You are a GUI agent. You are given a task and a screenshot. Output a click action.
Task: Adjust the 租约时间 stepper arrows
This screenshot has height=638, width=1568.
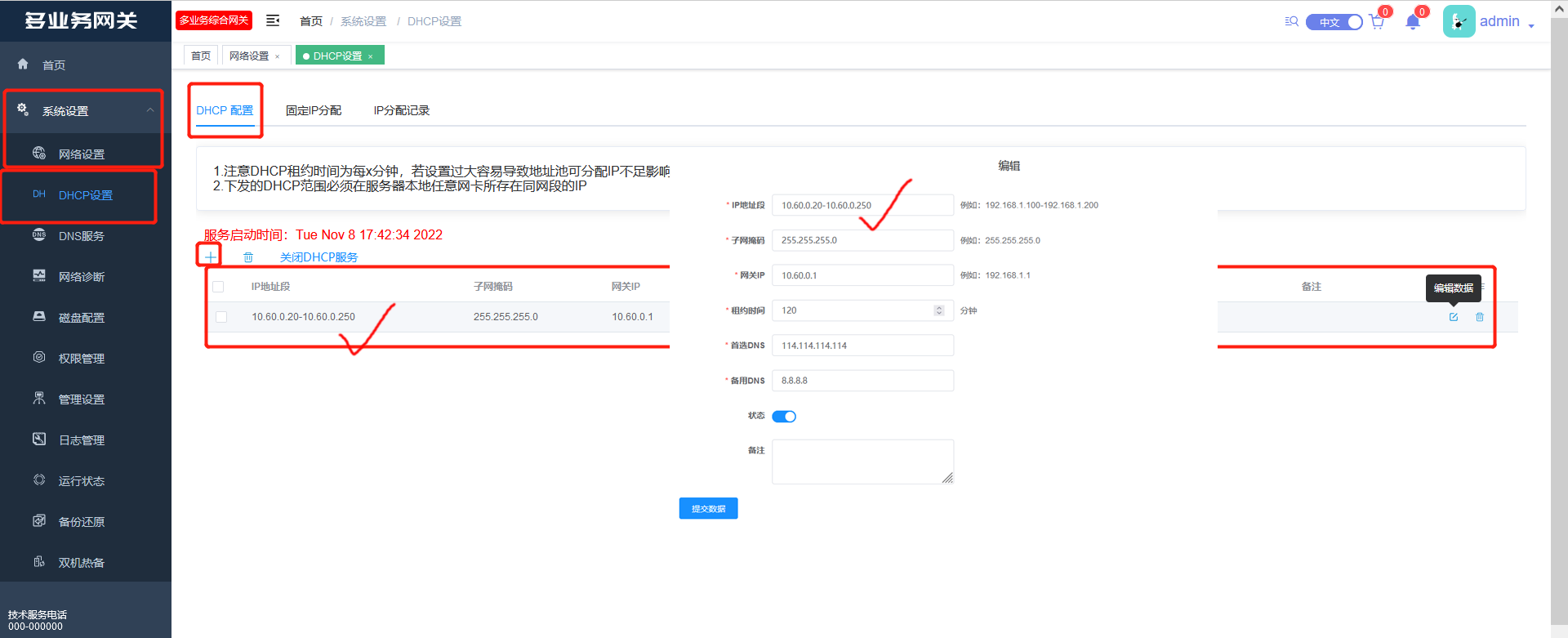click(x=939, y=310)
